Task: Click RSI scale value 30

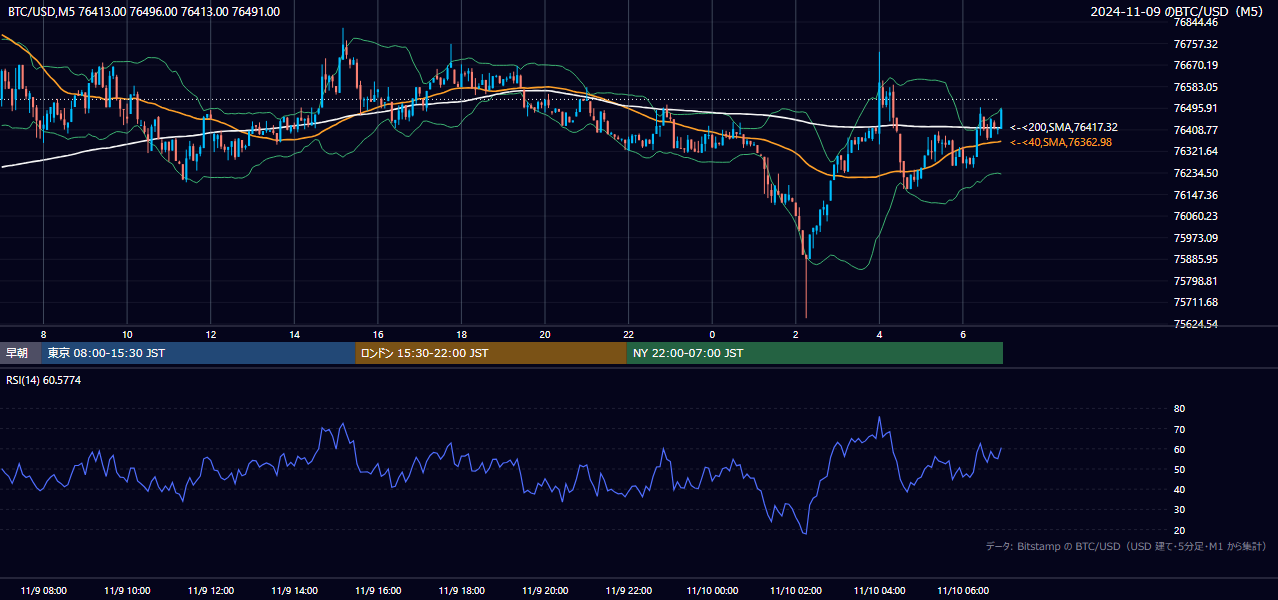Action: tap(1179, 510)
